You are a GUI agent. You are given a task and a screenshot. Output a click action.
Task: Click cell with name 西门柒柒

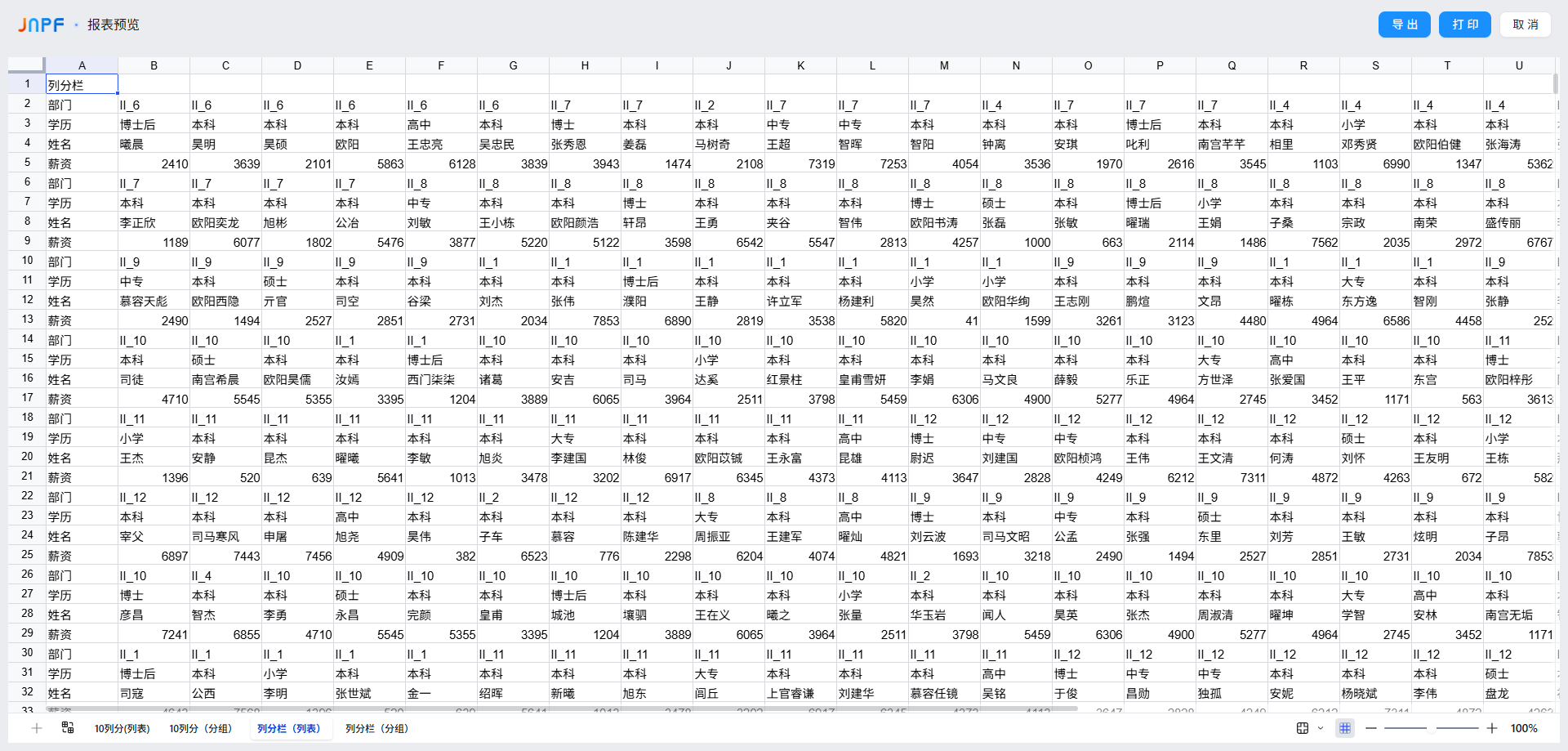coord(441,379)
